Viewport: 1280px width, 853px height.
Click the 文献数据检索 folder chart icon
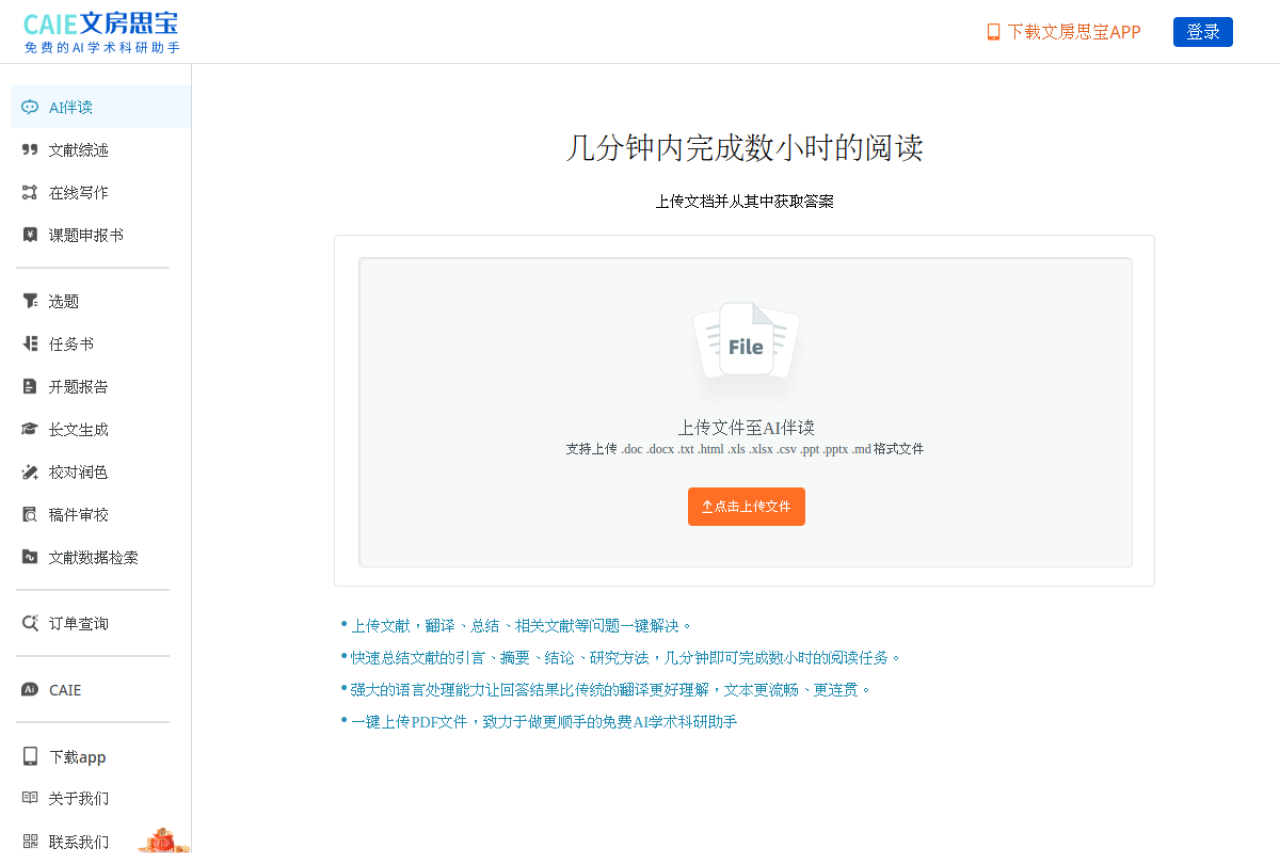click(x=30, y=557)
